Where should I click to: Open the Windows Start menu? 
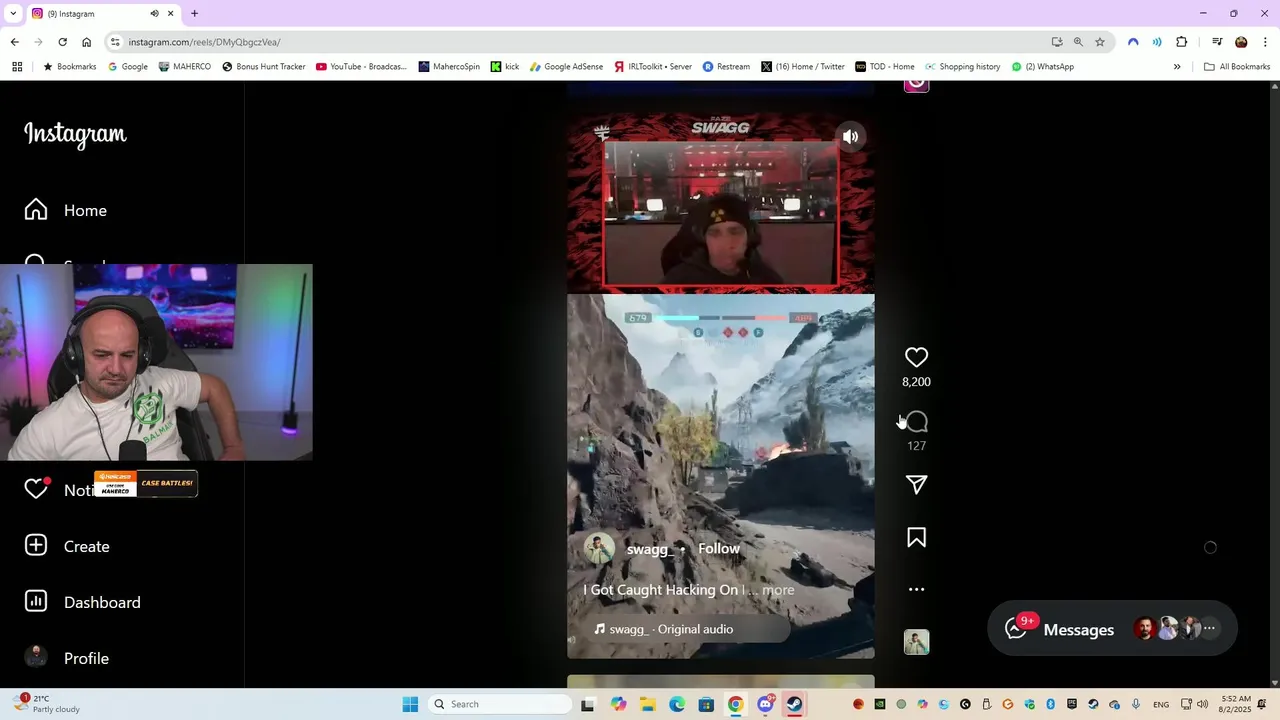pyautogui.click(x=410, y=704)
